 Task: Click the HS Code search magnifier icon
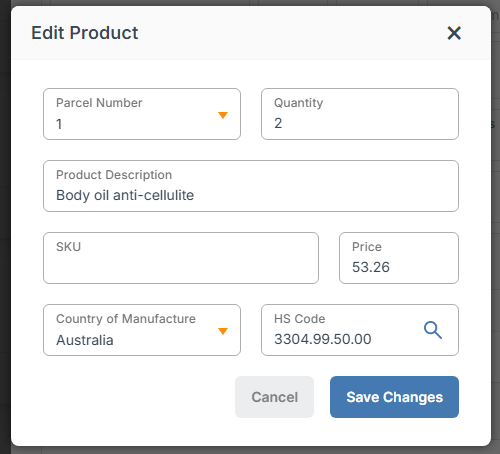tap(433, 330)
